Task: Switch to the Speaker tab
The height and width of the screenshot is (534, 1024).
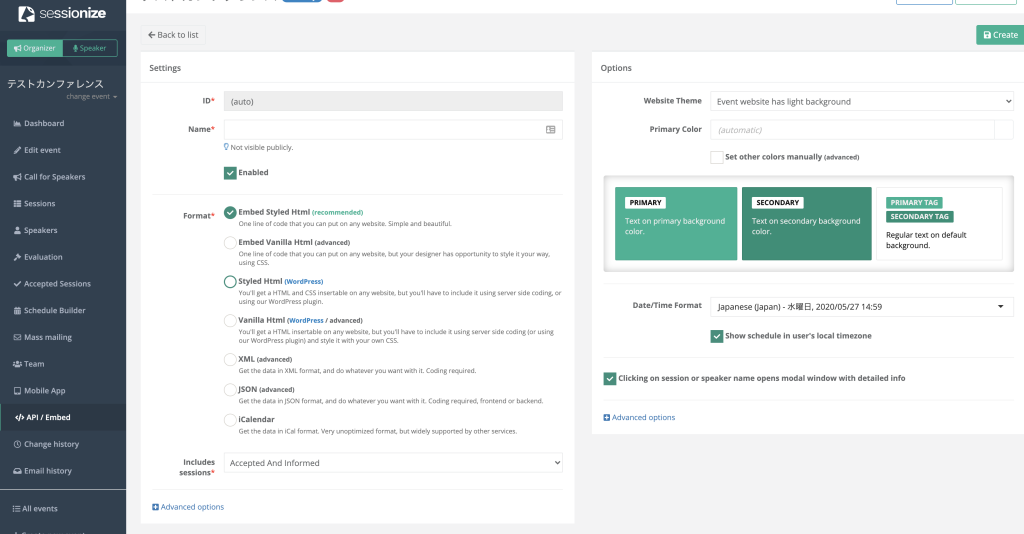Action: point(90,48)
